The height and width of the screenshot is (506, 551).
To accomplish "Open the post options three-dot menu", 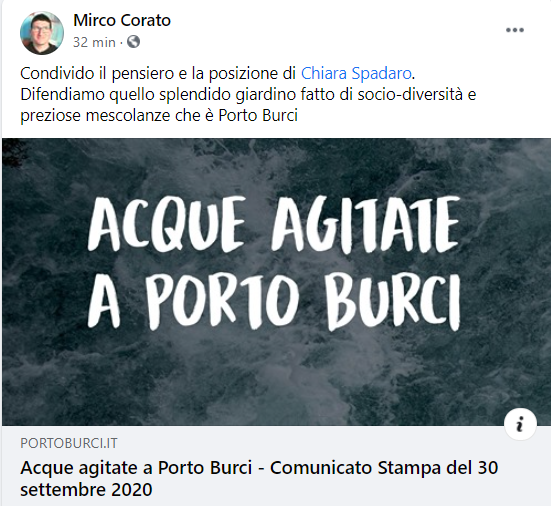I will [x=515, y=30].
